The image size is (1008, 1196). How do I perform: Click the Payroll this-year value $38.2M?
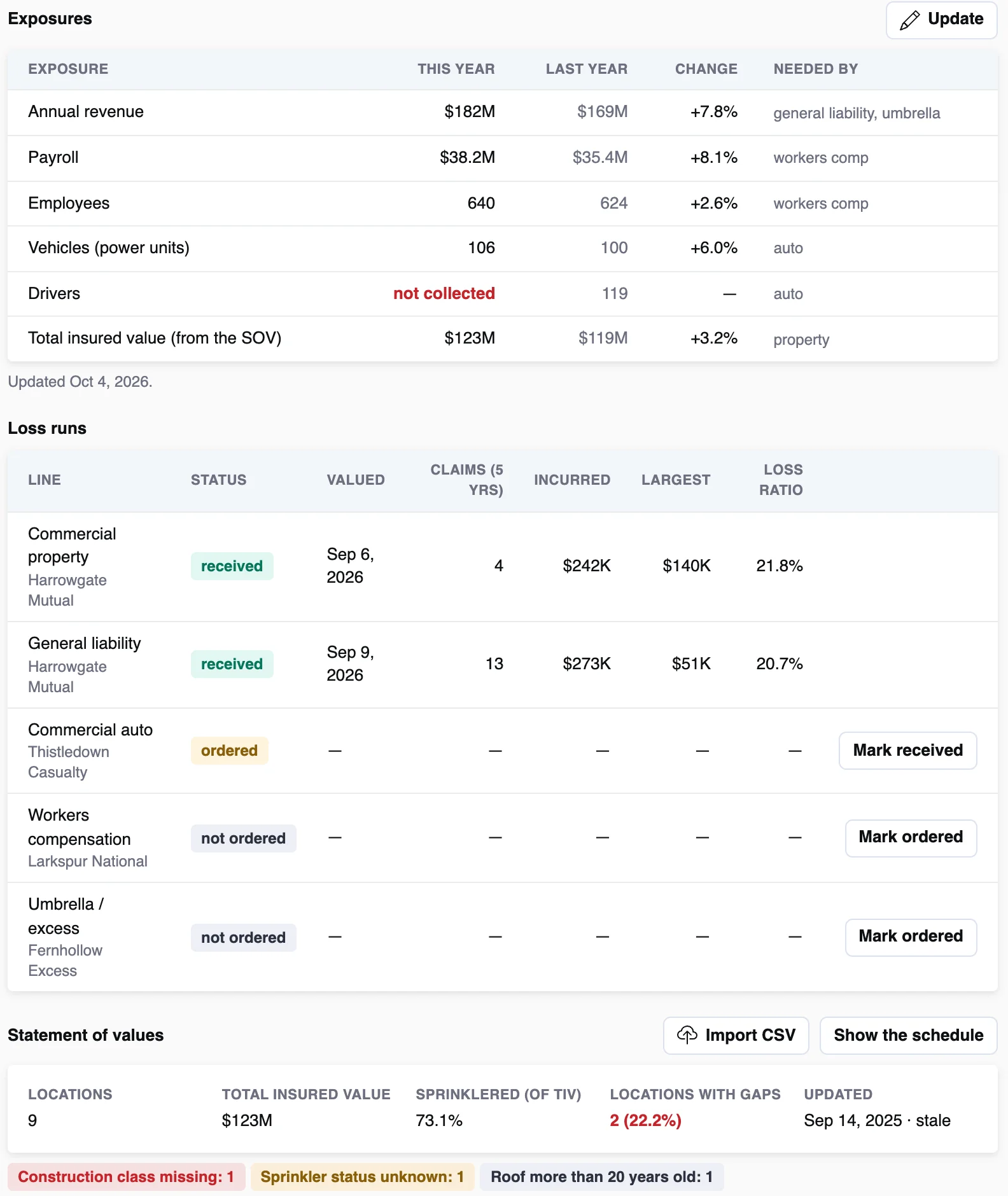point(467,158)
